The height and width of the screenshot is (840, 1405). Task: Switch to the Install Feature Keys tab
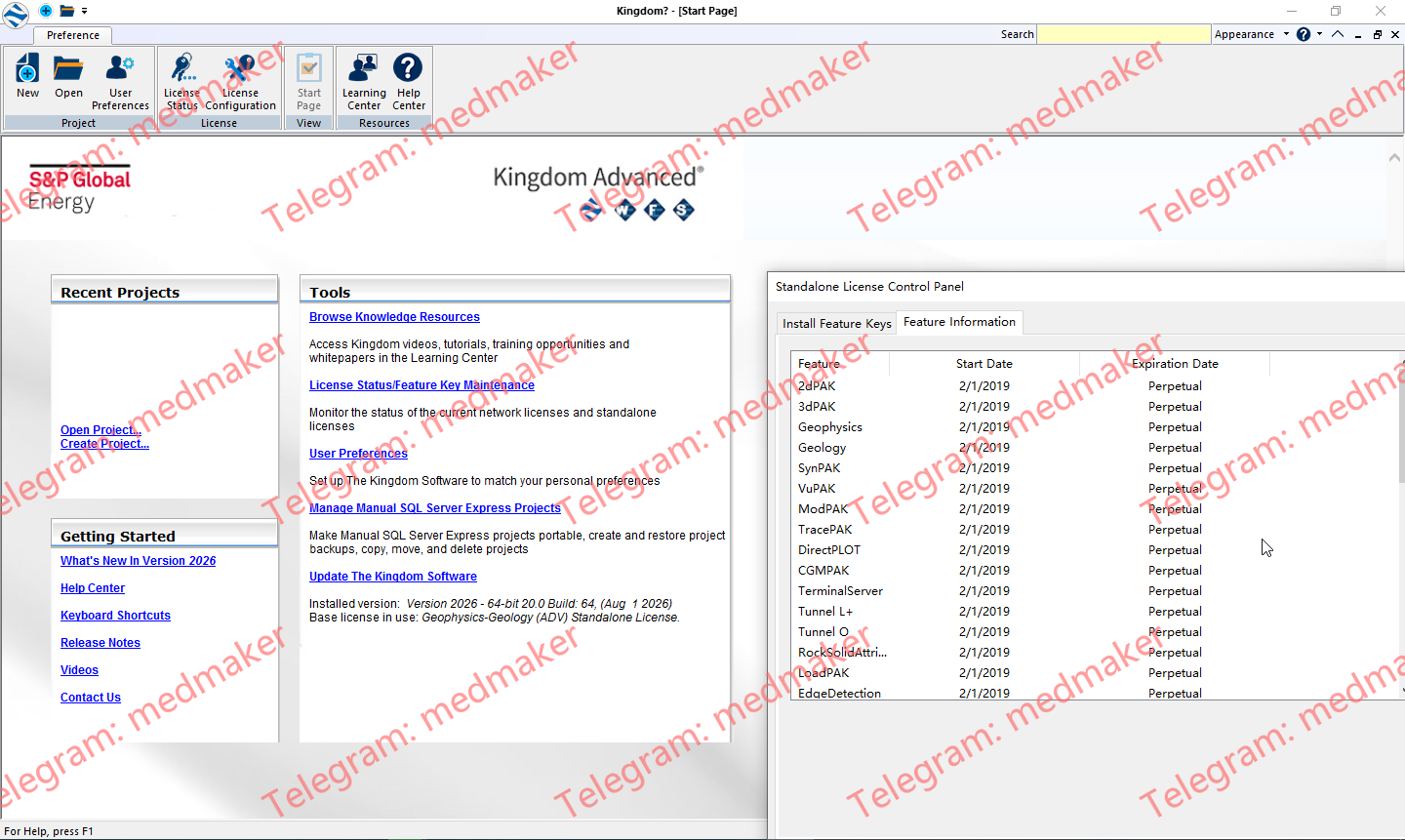pyautogui.click(x=837, y=324)
